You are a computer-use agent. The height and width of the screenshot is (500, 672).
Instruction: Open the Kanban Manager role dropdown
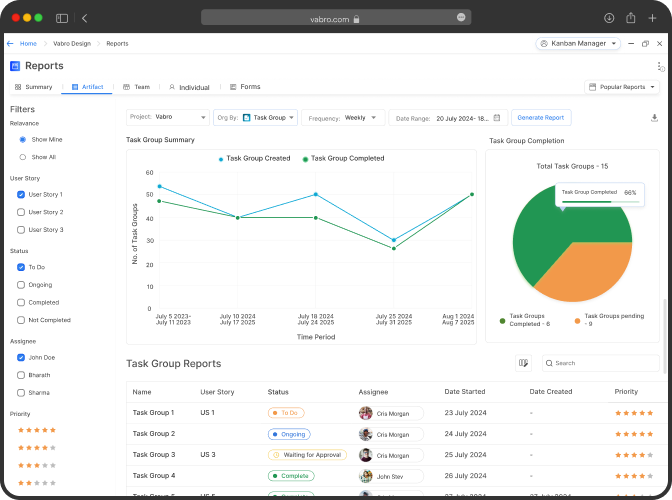(578, 44)
